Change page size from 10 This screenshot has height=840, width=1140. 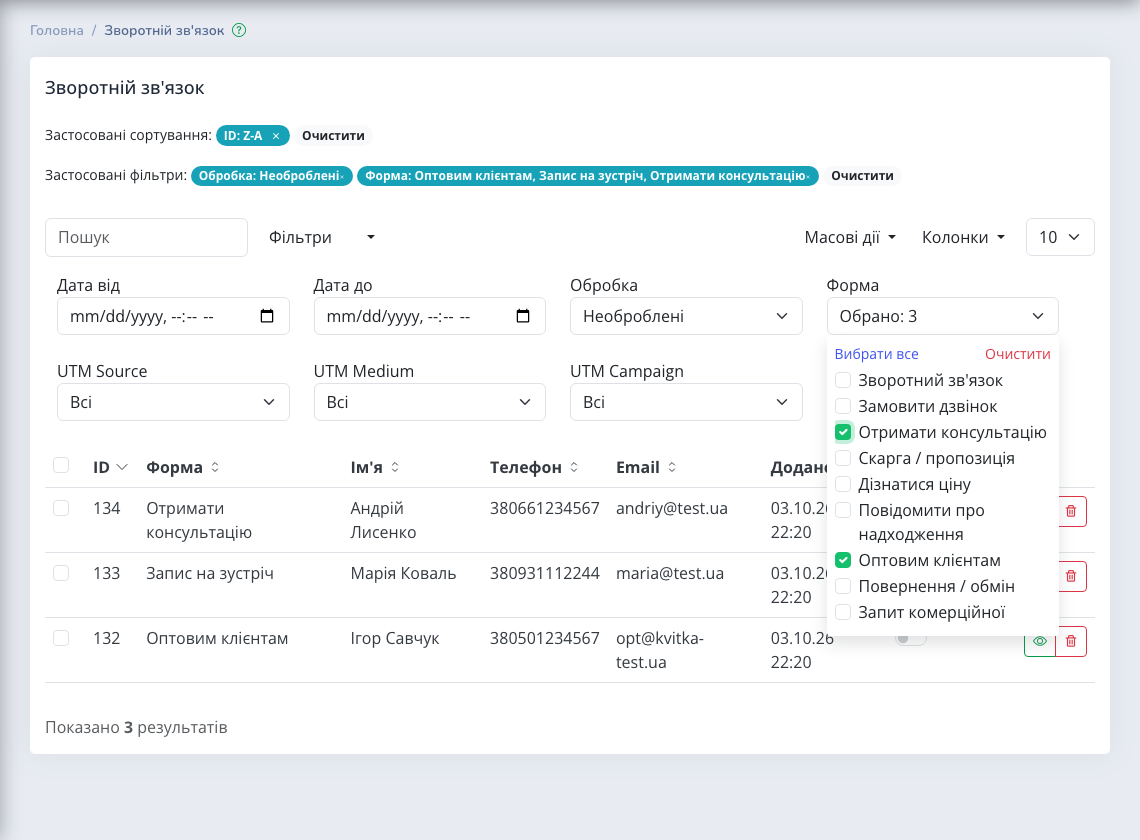coord(1060,237)
